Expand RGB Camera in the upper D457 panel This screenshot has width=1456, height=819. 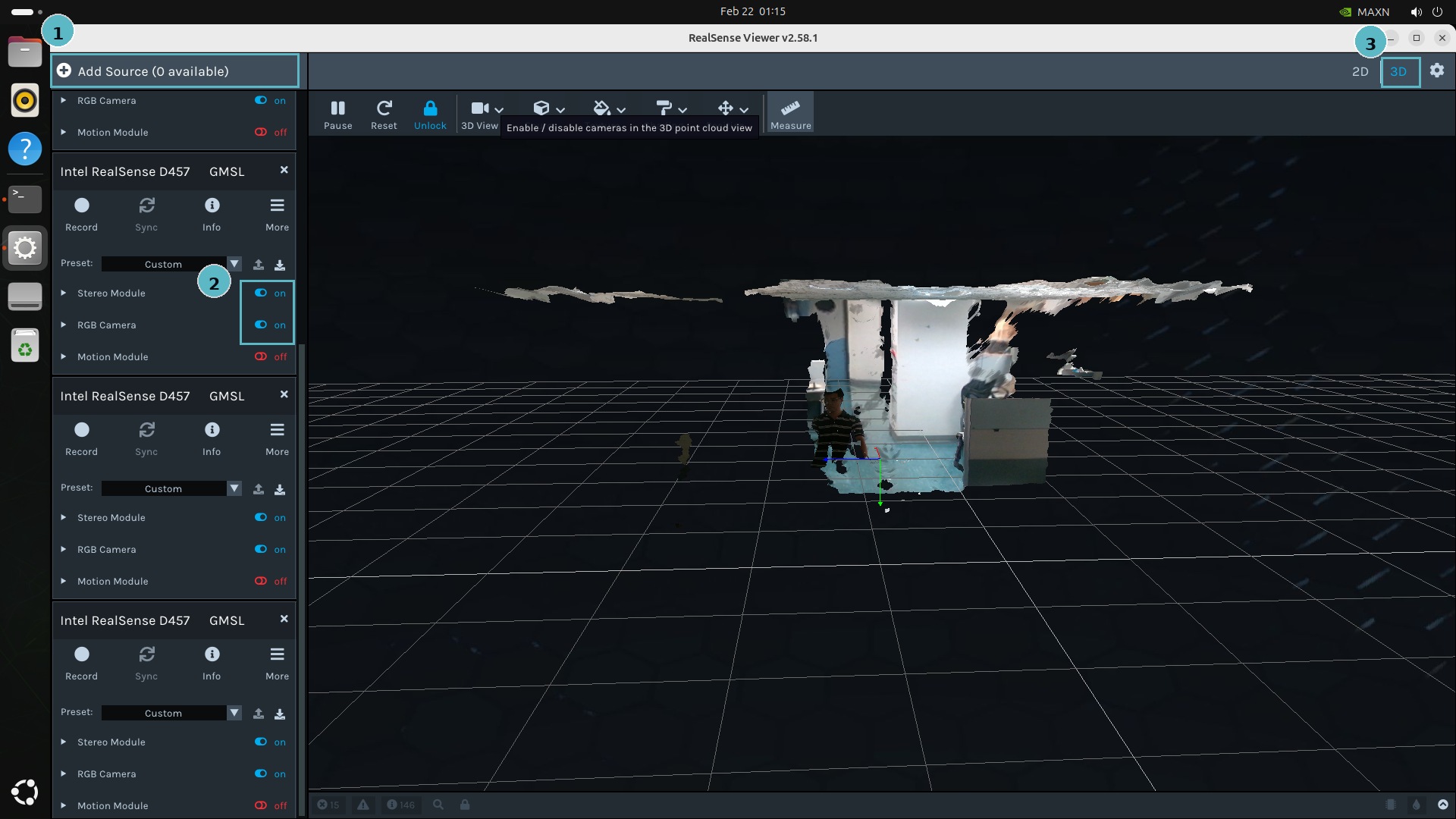click(64, 325)
